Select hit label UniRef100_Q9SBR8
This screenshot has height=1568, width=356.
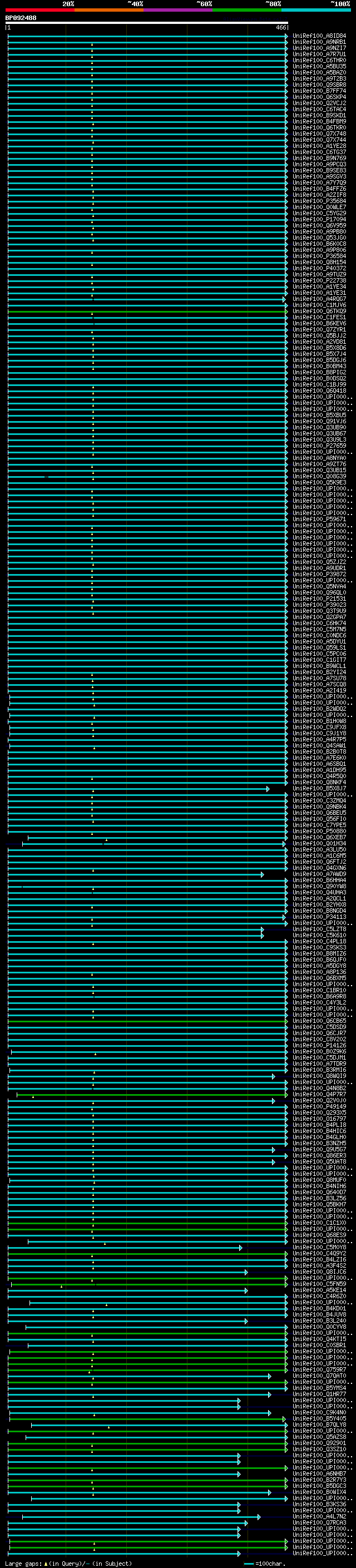(x=319, y=85)
